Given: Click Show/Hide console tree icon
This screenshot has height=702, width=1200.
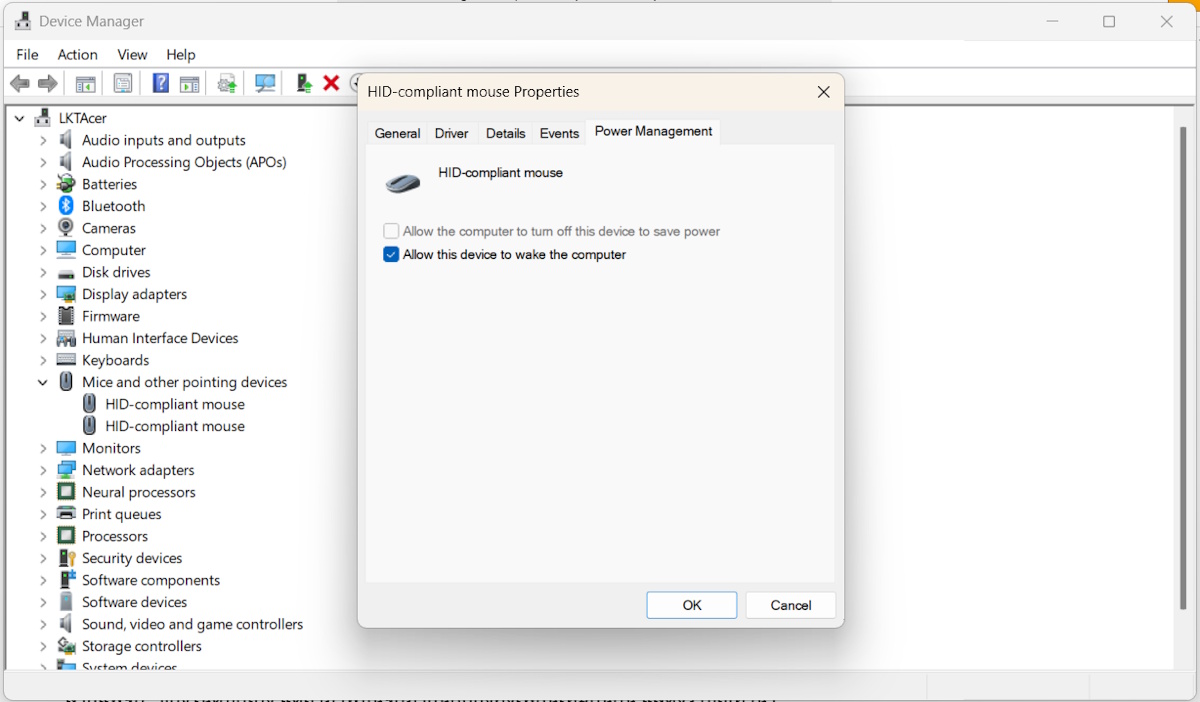Looking at the screenshot, I should tap(86, 84).
